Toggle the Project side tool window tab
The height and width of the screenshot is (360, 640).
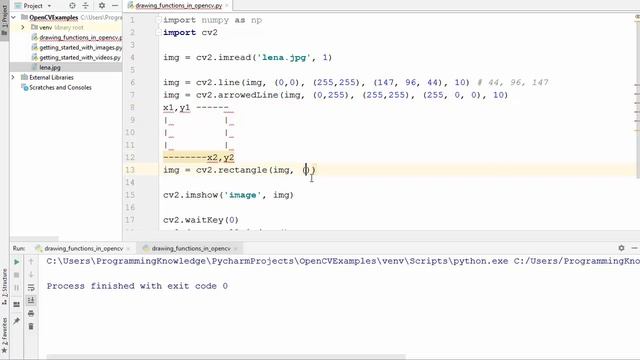tap(4, 20)
